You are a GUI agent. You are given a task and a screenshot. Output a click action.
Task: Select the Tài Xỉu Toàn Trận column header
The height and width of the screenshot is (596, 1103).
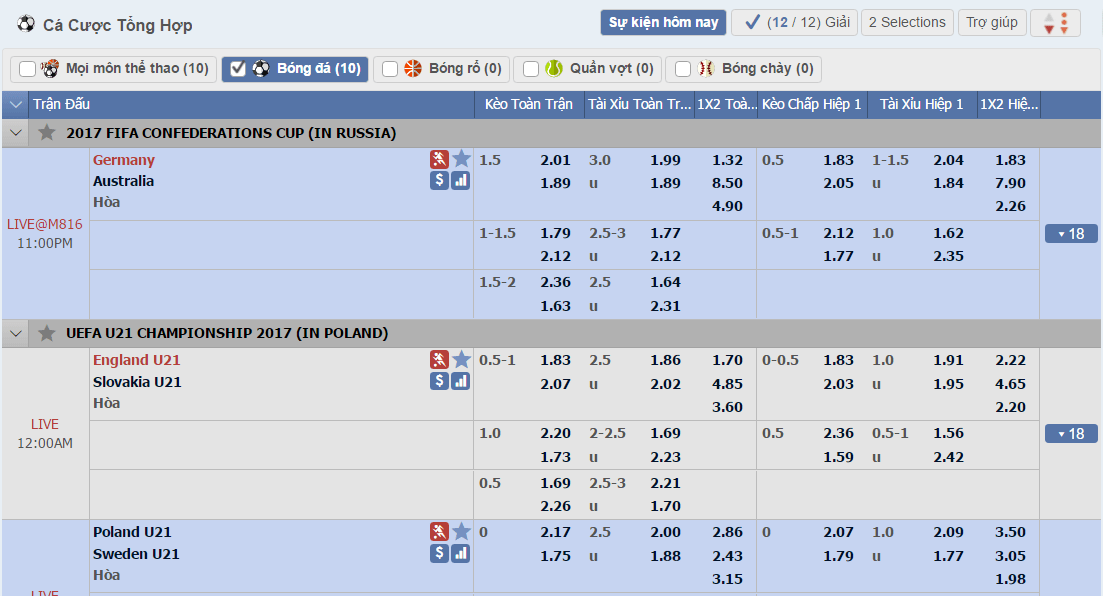[x=639, y=105]
